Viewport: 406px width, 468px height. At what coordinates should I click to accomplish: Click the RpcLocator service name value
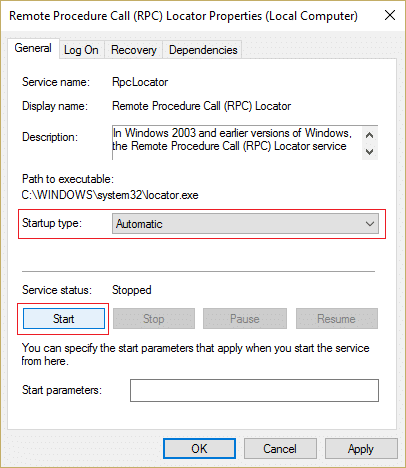click(x=140, y=82)
